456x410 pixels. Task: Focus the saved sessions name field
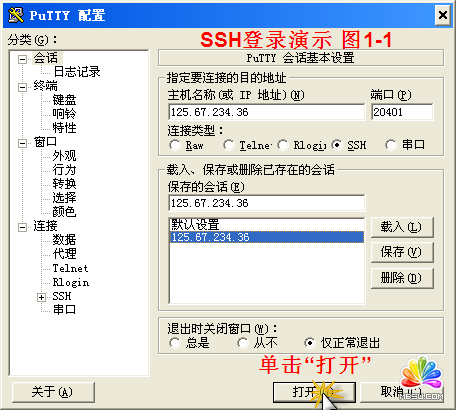(267, 203)
